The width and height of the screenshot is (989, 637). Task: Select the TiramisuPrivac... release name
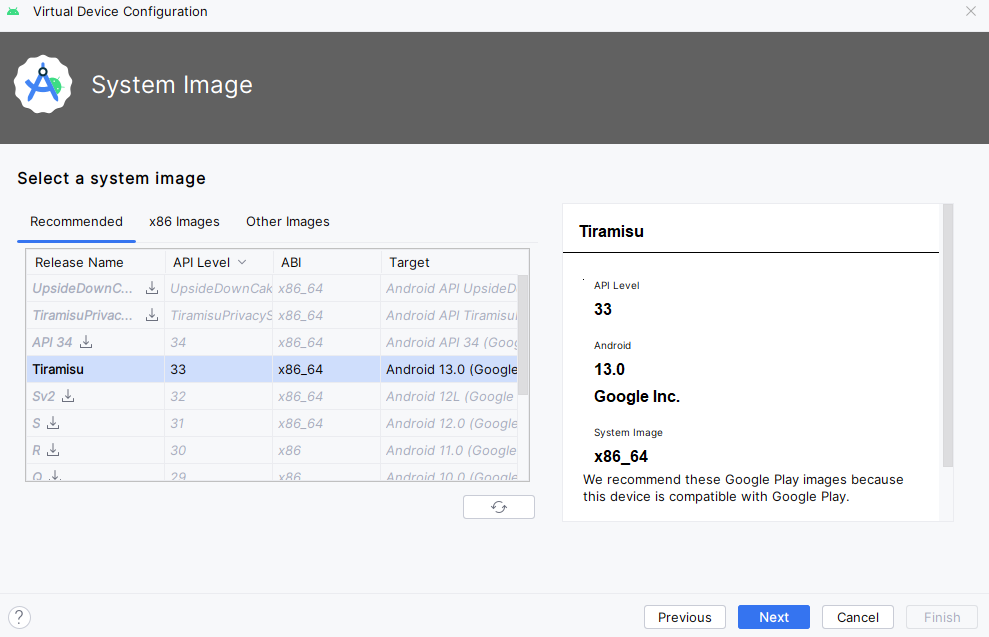(x=83, y=315)
